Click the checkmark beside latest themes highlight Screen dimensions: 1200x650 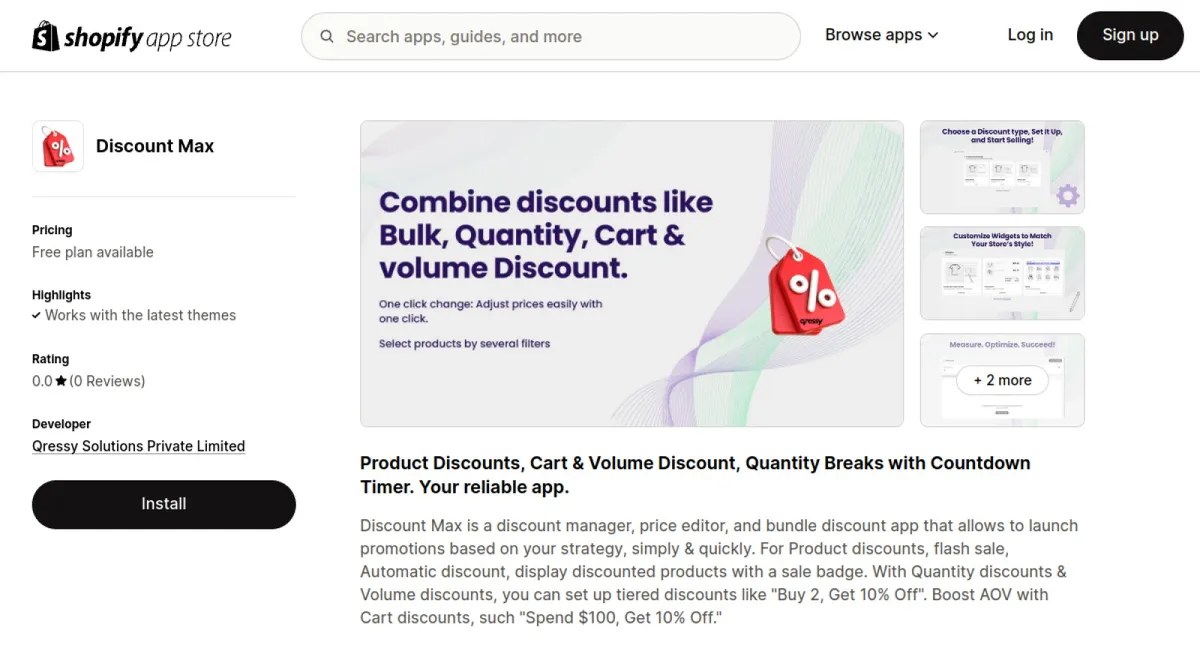click(38, 315)
